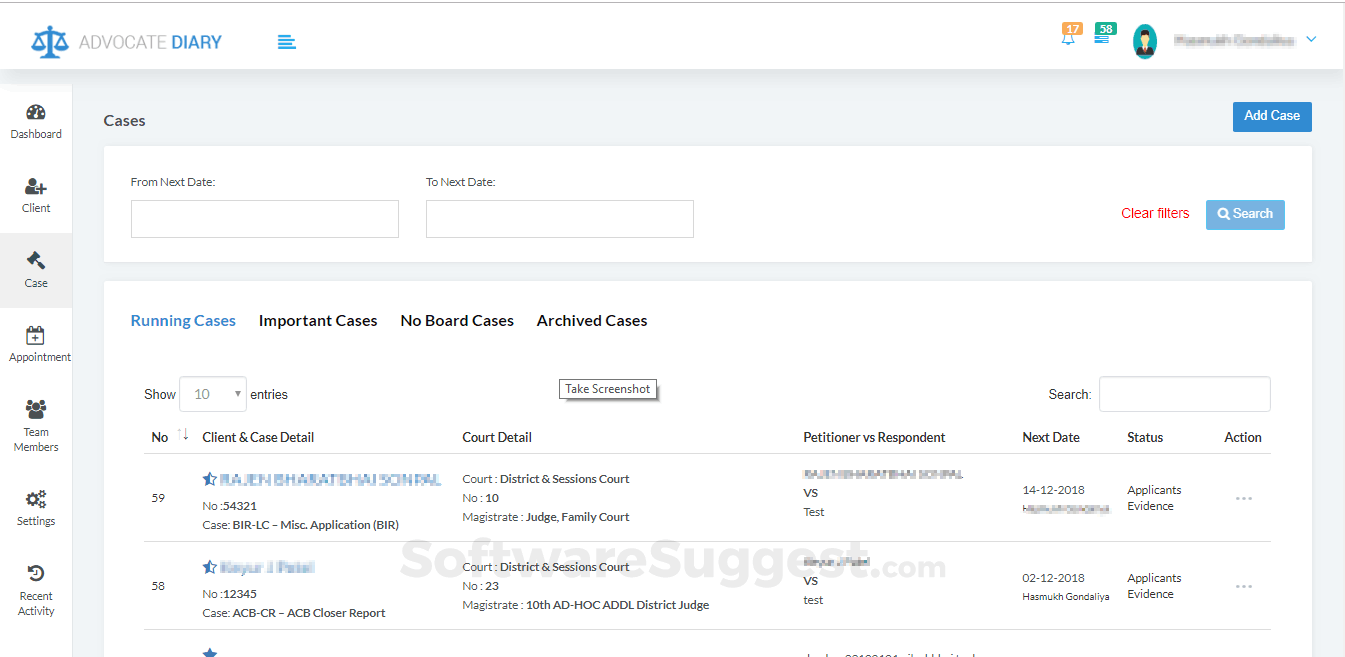The image size is (1345, 657).
Task: Open the Show entries dropdown
Action: [212, 394]
